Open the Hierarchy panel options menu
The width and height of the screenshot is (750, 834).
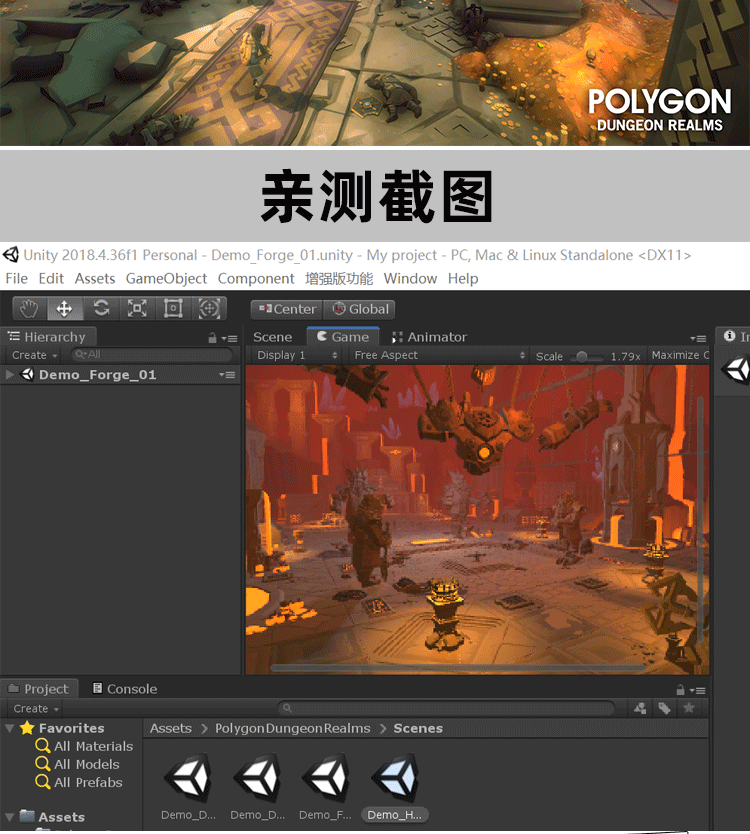click(230, 338)
